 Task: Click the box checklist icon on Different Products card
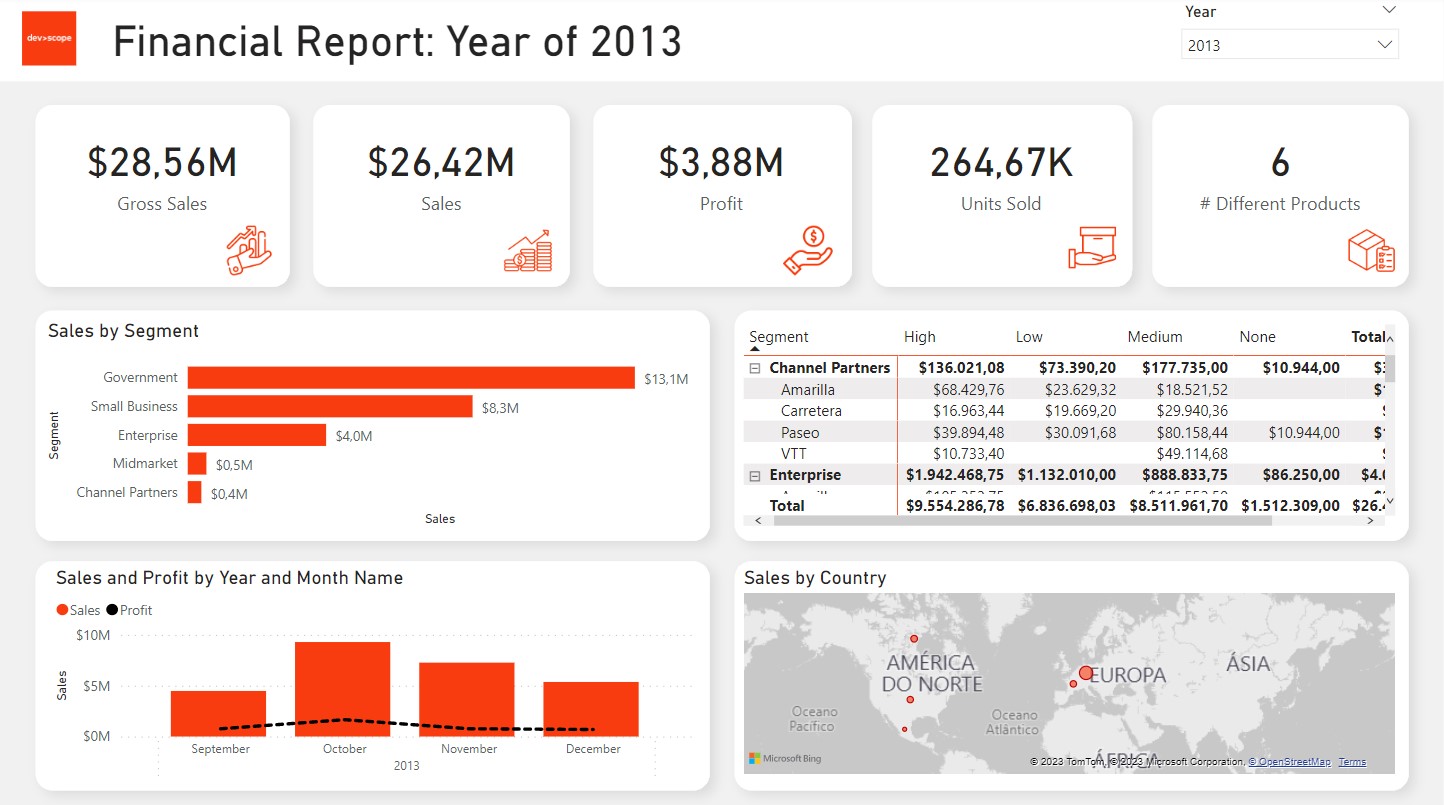[x=1371, y=249]
